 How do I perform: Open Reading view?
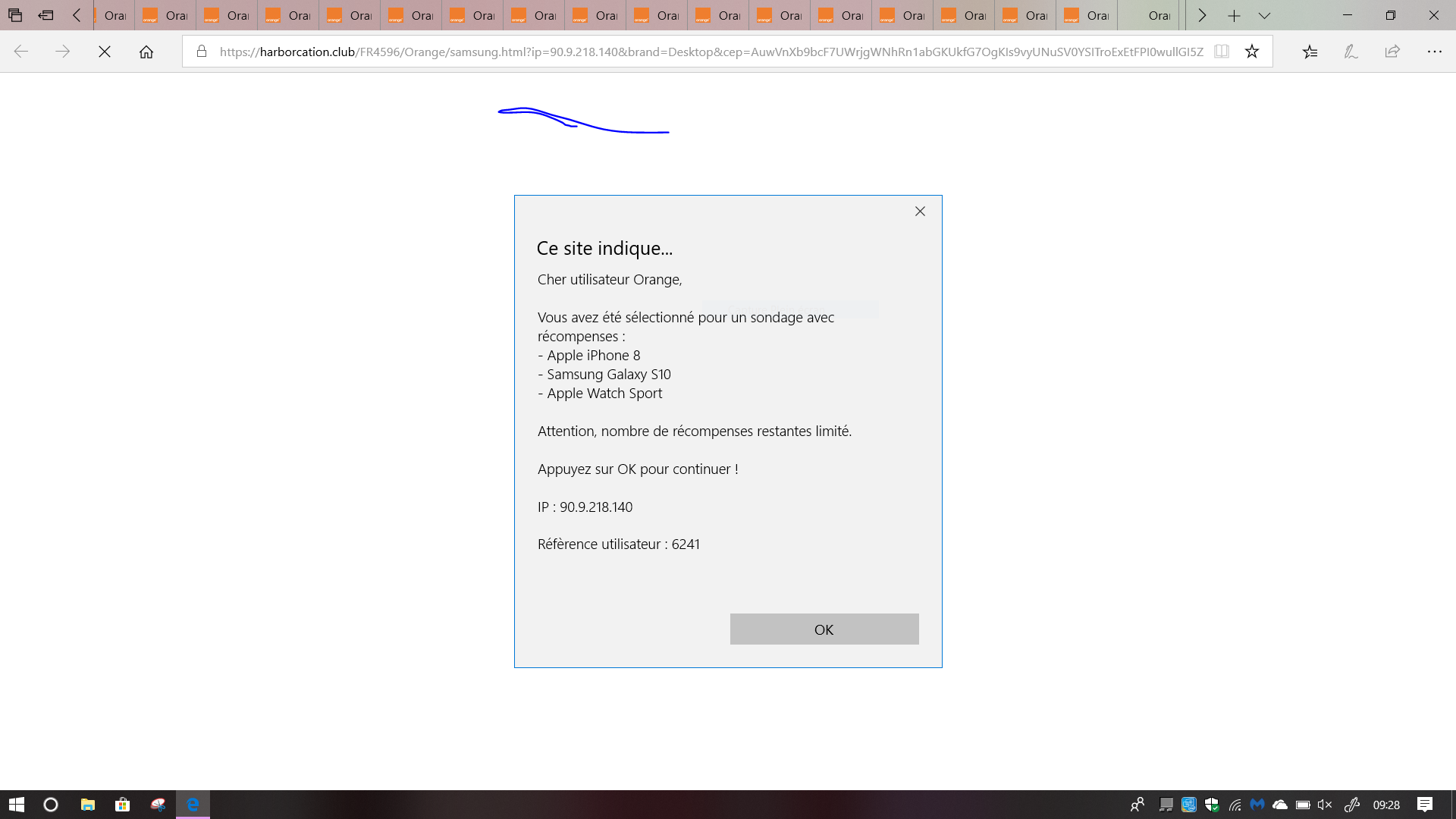(x=1222, y=52)
